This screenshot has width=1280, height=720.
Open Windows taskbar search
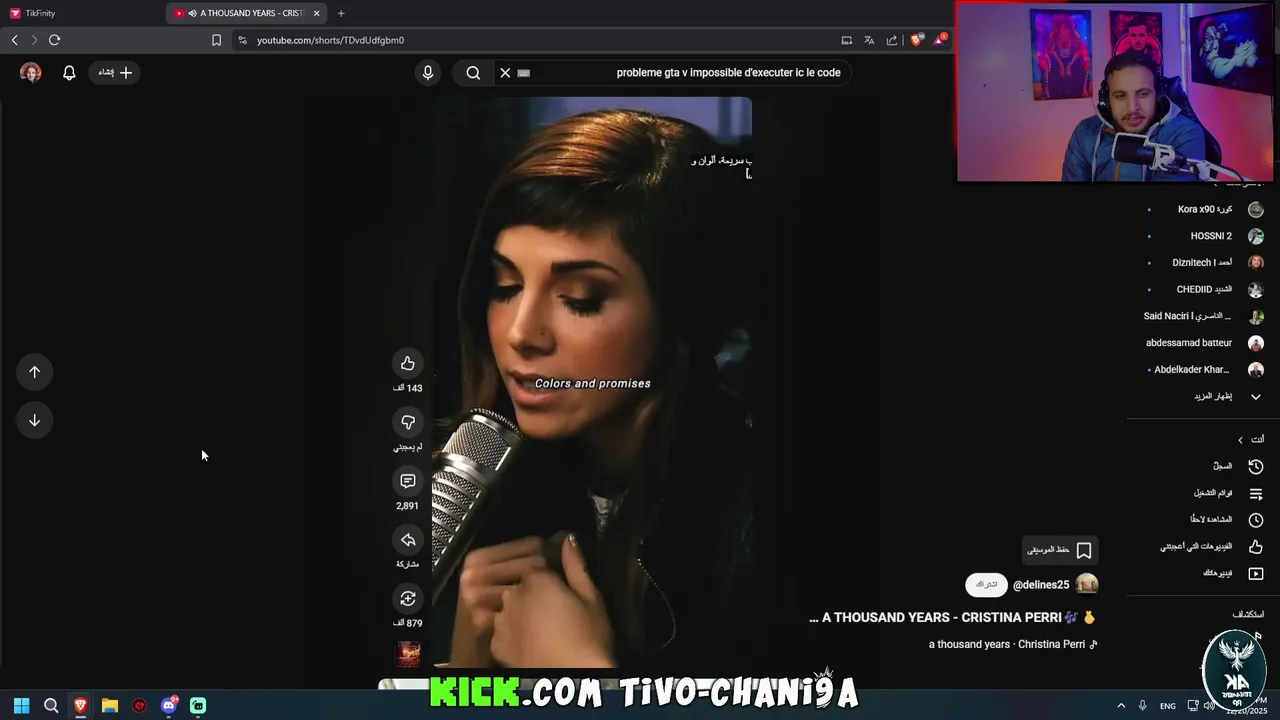51,706
